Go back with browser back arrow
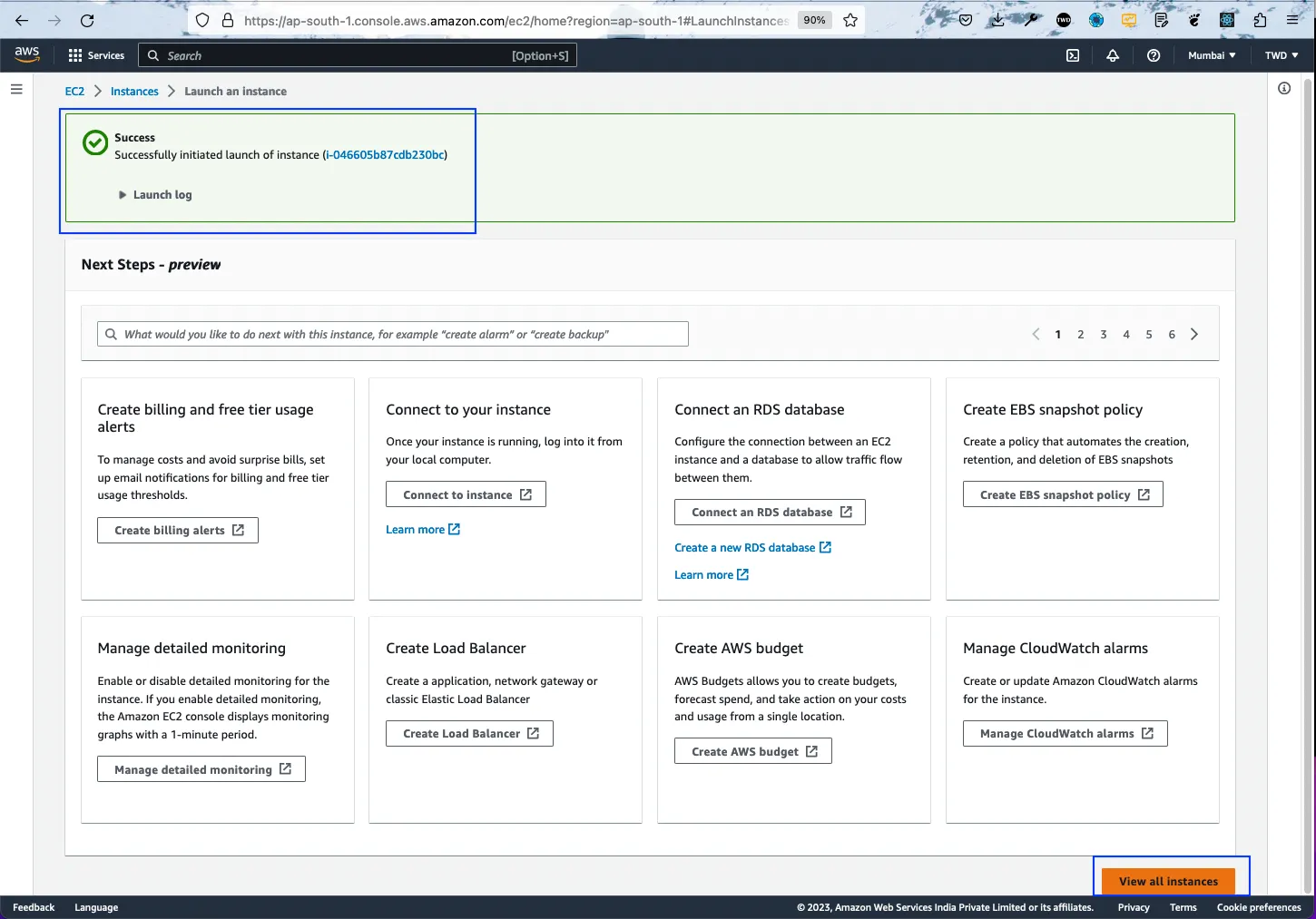The height and width of the screenshot is (919, 1316). click(x=22, y=20)
